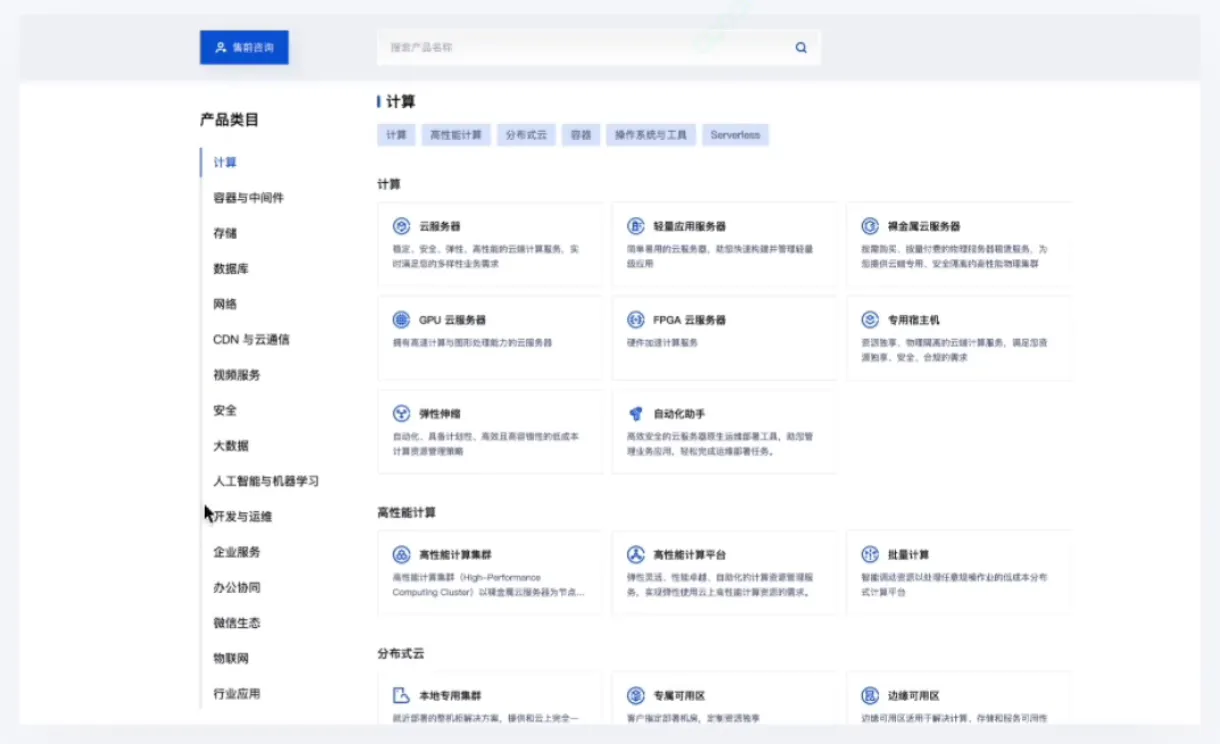1220x744 pixels.
Task: Open the 本地专用集群 title link
Action: pyautogui.click(x=450, y=696)
